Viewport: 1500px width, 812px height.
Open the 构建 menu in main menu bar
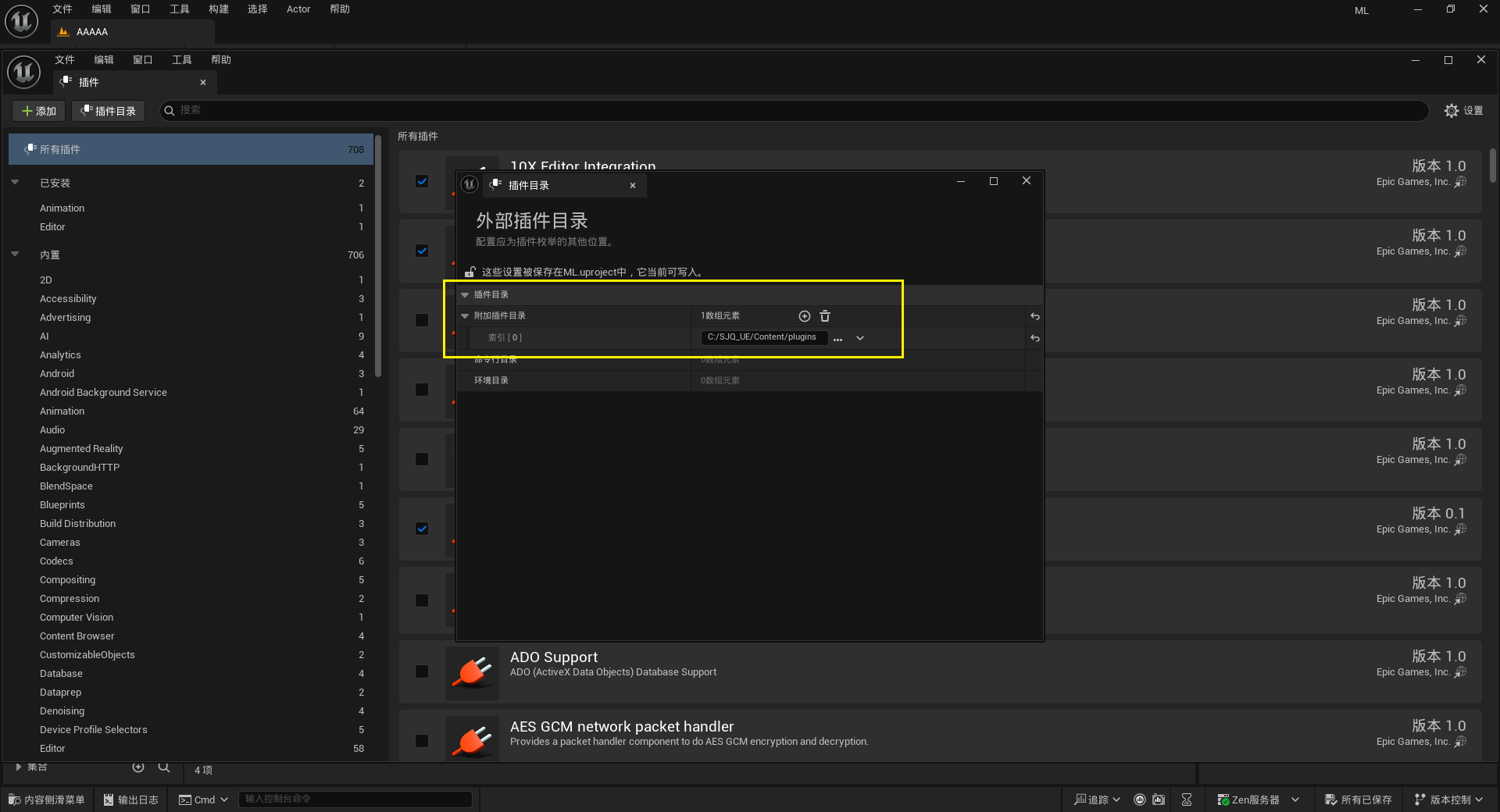click(219, 9)
